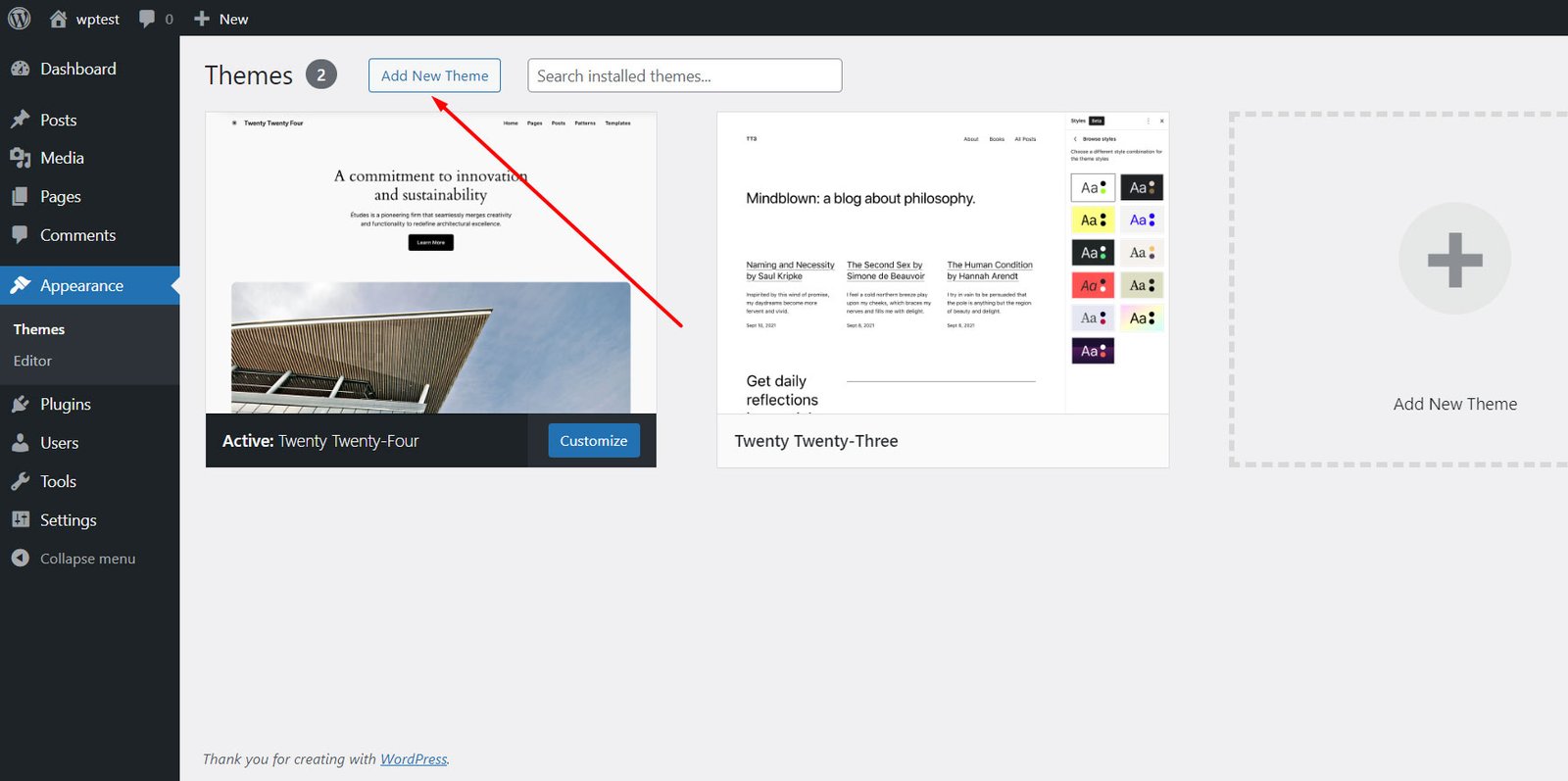Open the Twenty Twenty-Four theme screenshot
The height and width of the screenshot is (781, 1568).
click(x=431, y=263)
